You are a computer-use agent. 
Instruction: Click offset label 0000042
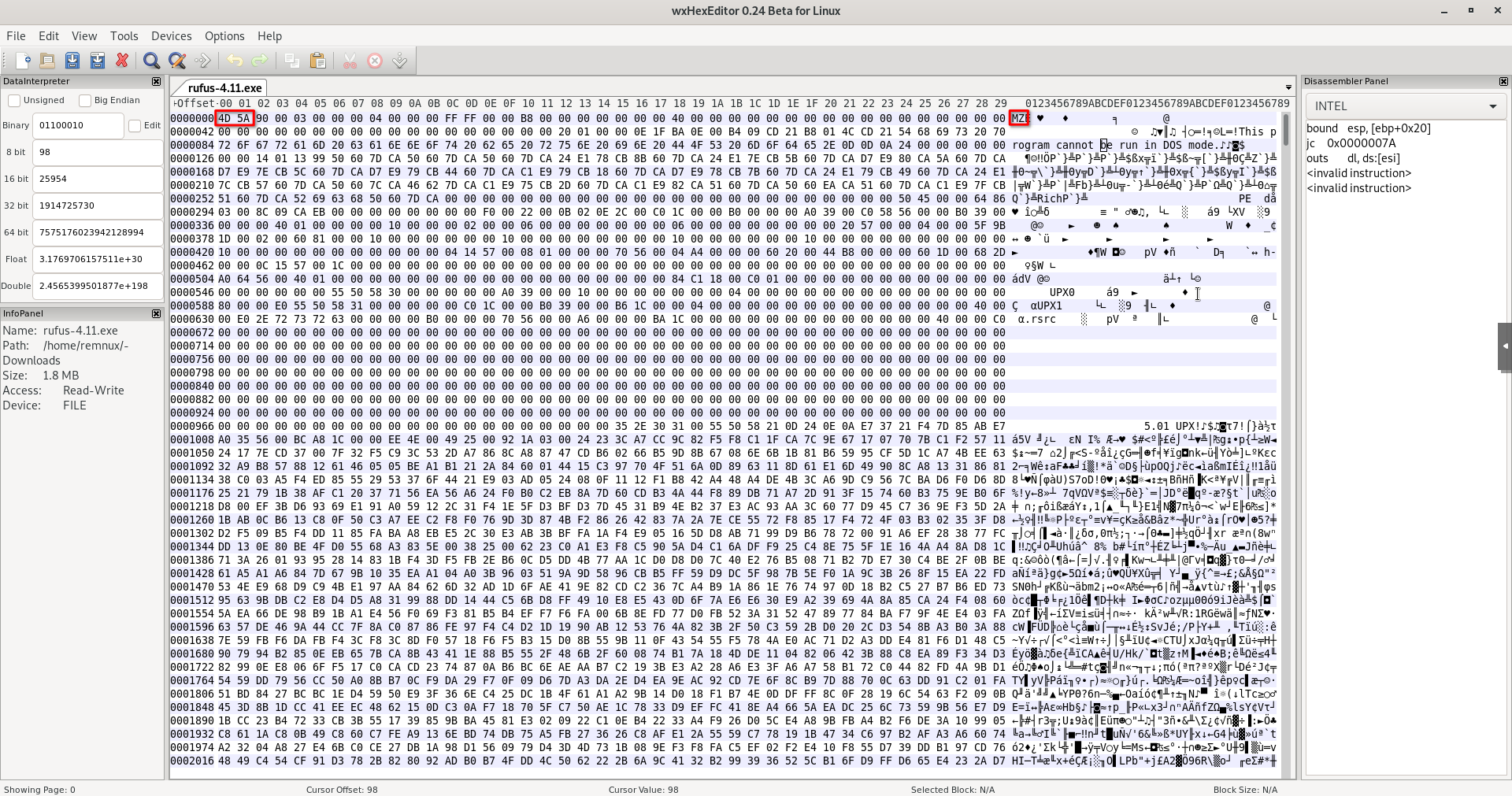click(x=192, y=131)
